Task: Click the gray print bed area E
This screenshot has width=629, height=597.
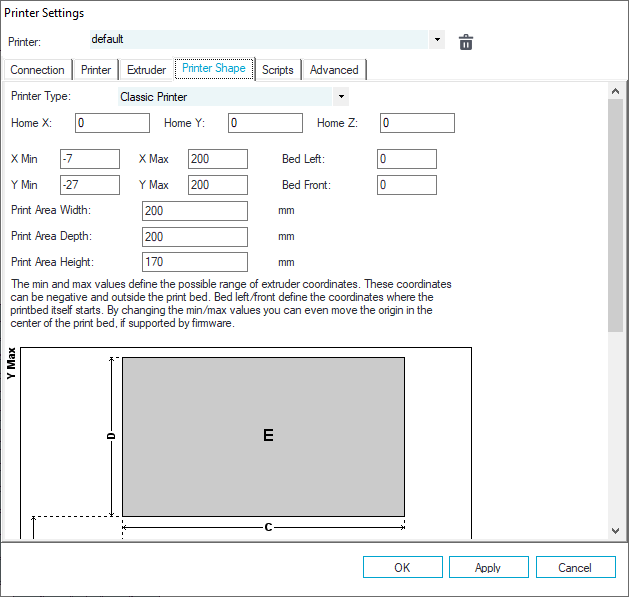Action: pos(264,437)
